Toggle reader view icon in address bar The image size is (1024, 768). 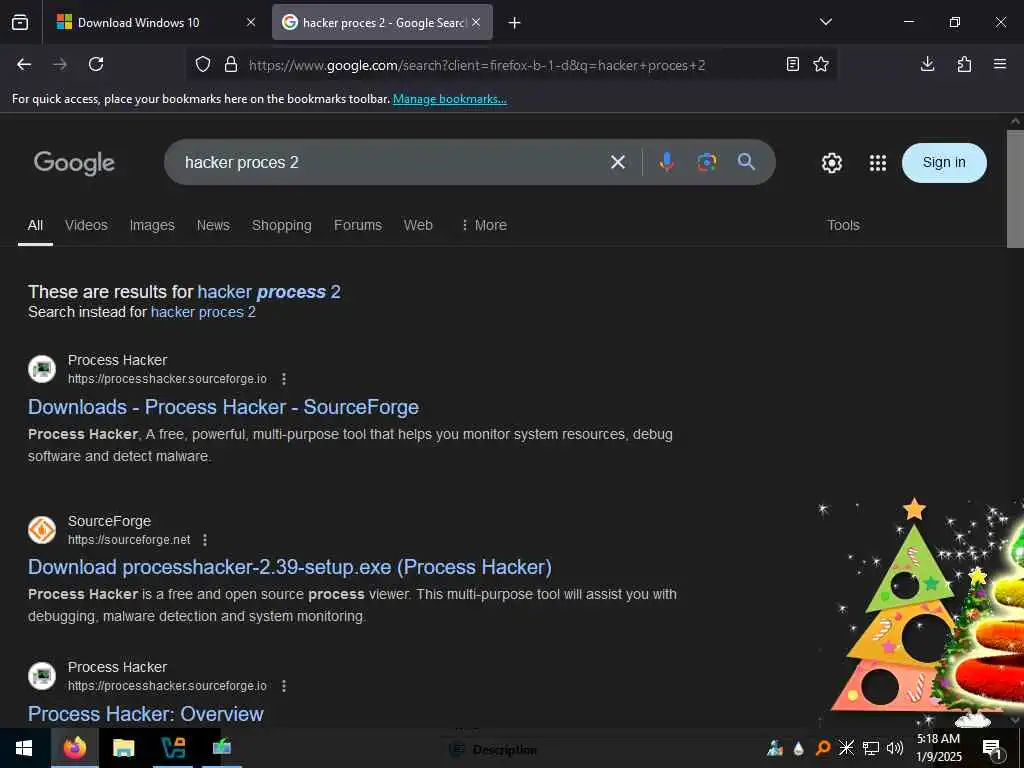tap(793, 64)
